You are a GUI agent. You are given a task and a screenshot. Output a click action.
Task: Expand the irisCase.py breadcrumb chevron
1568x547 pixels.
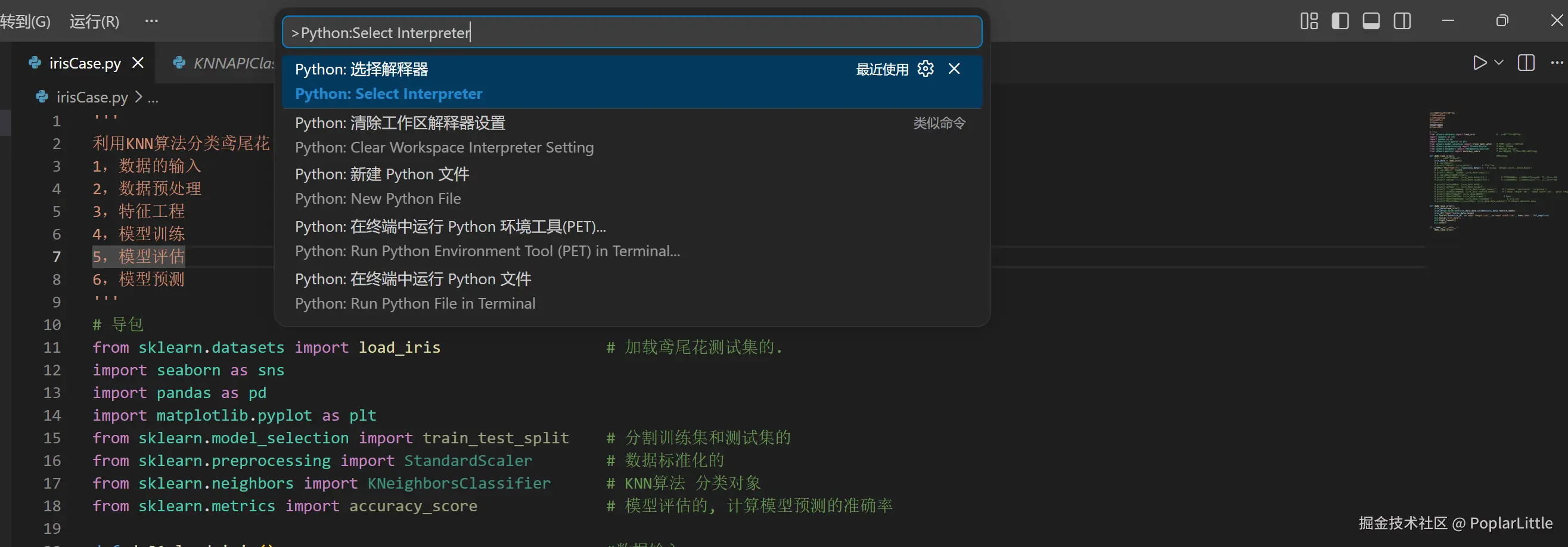tap(139, 97)
